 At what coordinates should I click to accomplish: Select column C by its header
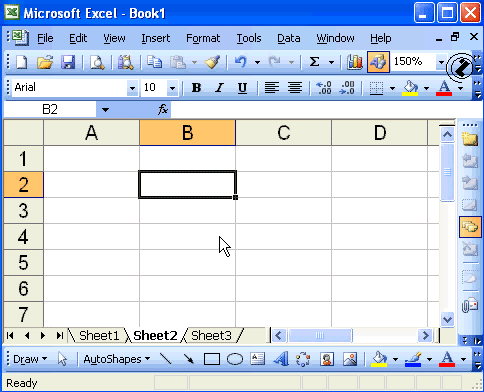(283, 133)
